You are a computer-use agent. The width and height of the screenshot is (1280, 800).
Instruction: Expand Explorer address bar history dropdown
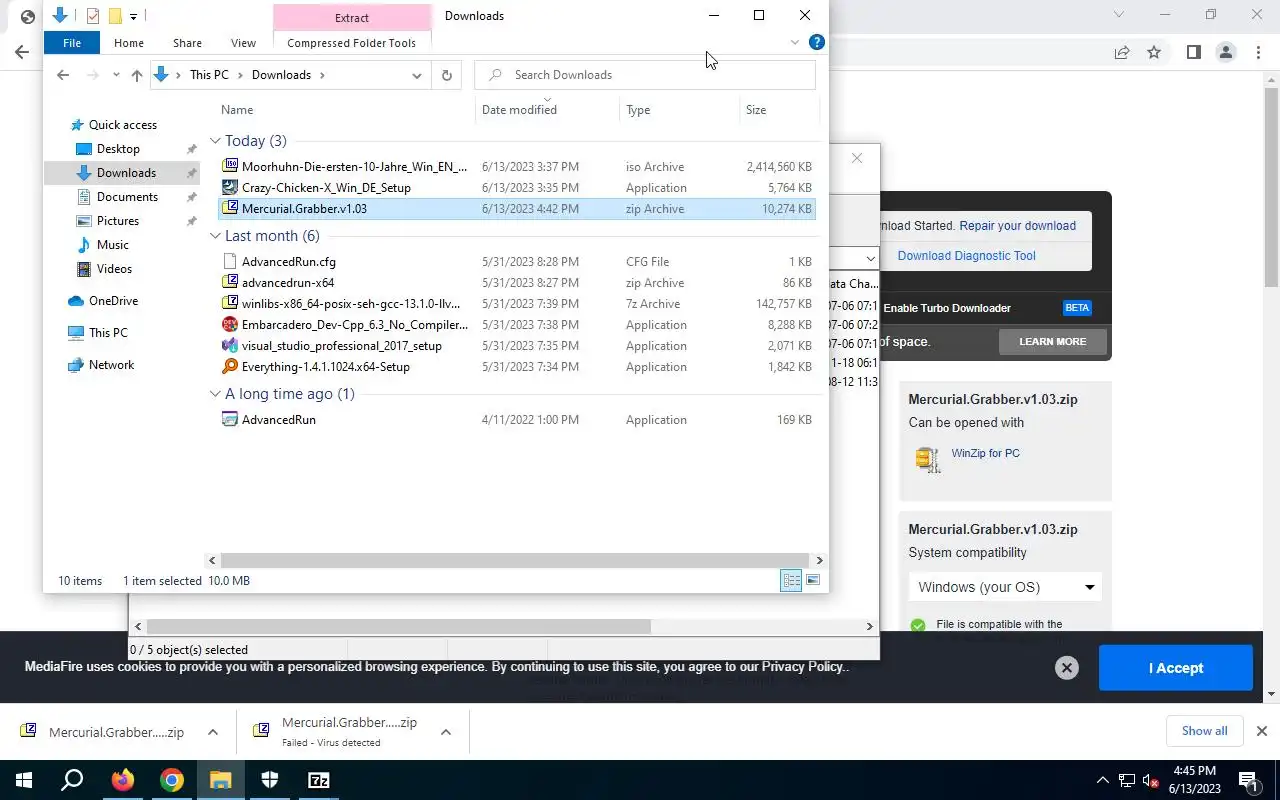coord(417,75)
